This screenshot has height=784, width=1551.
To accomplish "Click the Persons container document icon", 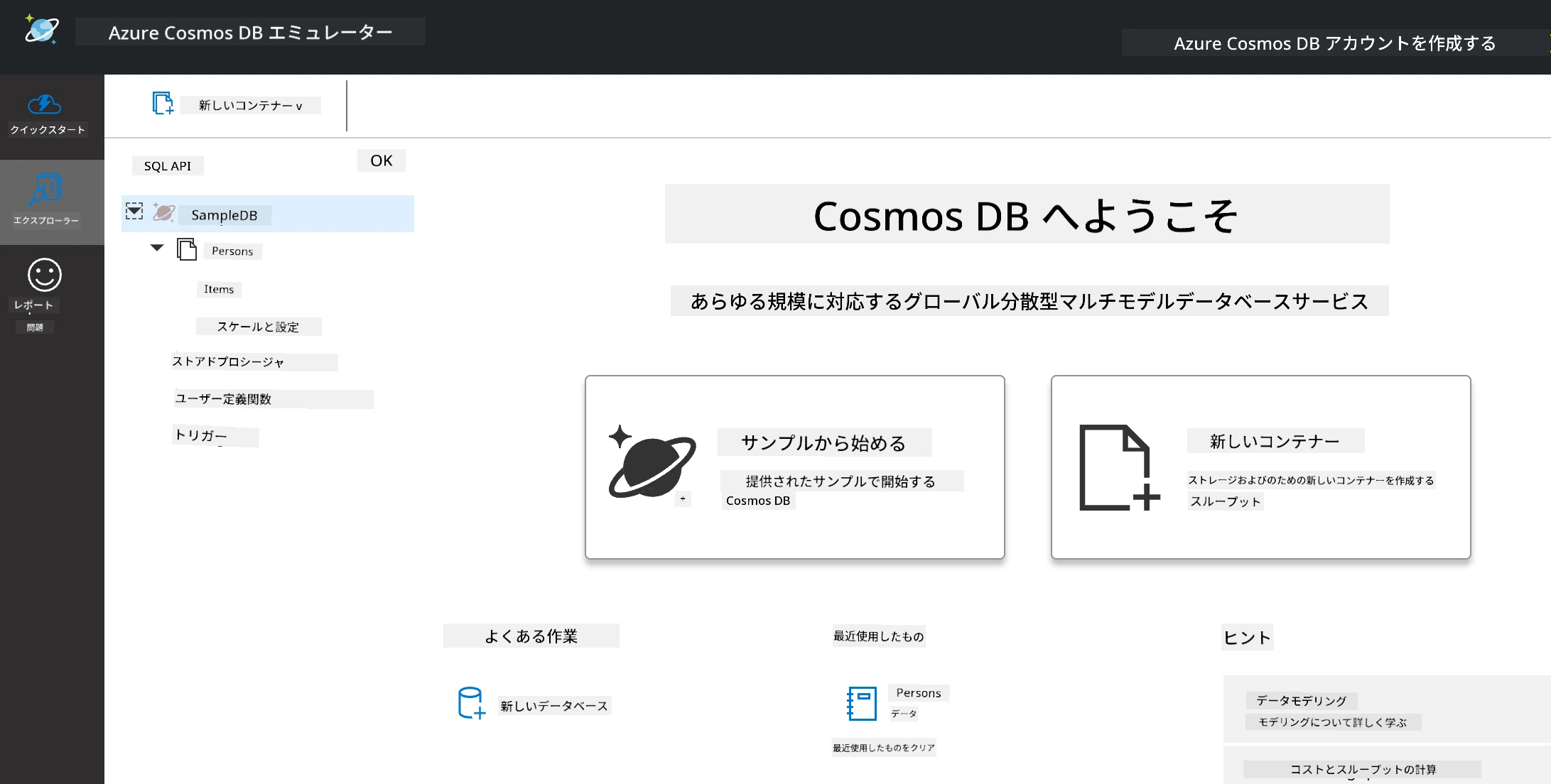I will (x=187, y=249).
